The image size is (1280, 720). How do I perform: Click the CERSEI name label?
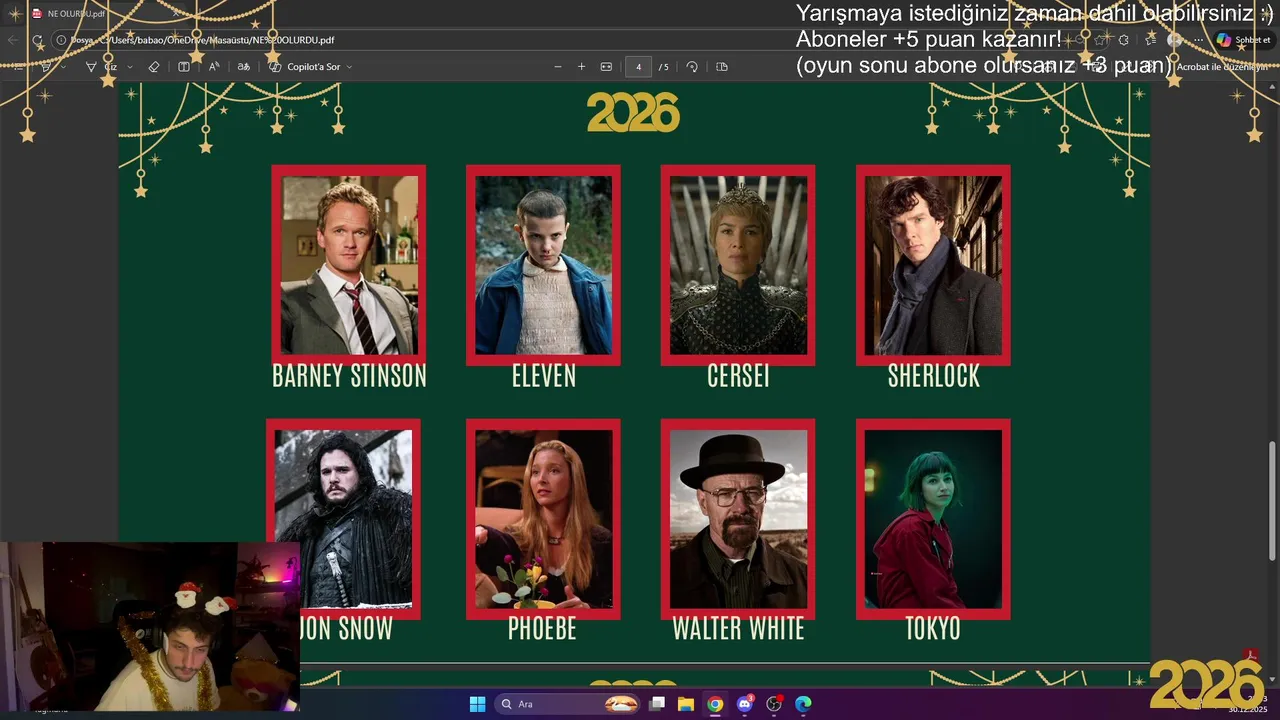(738, 376)
